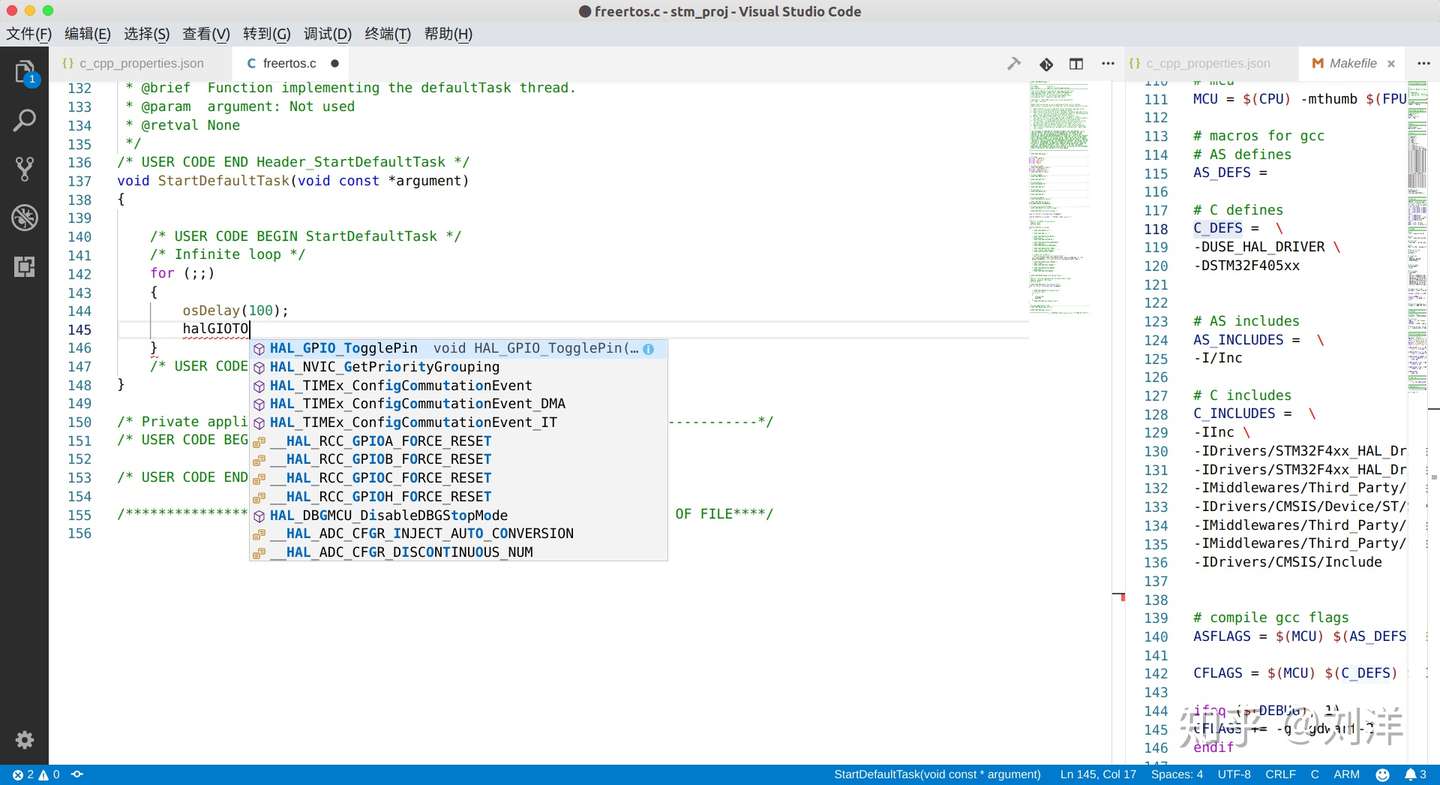
Task: Click -DUSE_HAL_DRIVER line in Makefile
Action: [x=1267, y=247]
